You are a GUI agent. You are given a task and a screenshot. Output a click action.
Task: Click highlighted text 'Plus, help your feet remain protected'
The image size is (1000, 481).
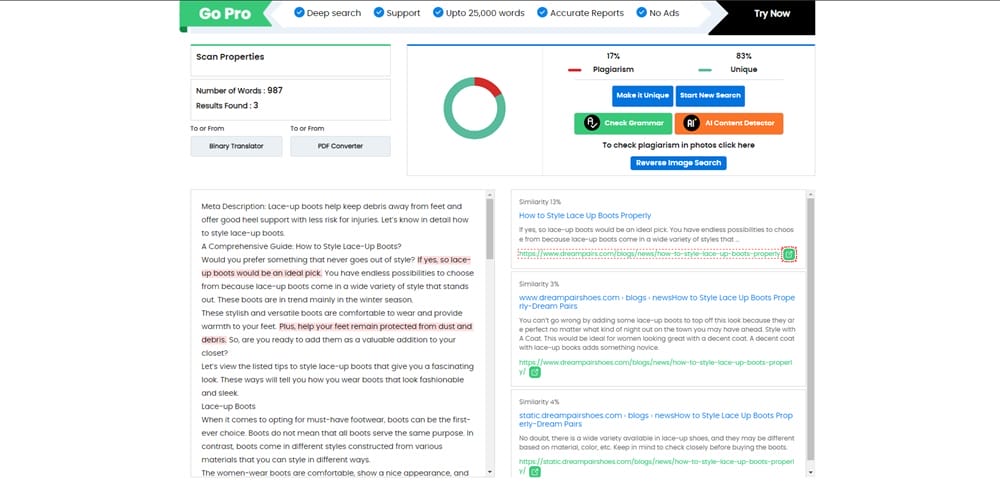pos(376,327)
